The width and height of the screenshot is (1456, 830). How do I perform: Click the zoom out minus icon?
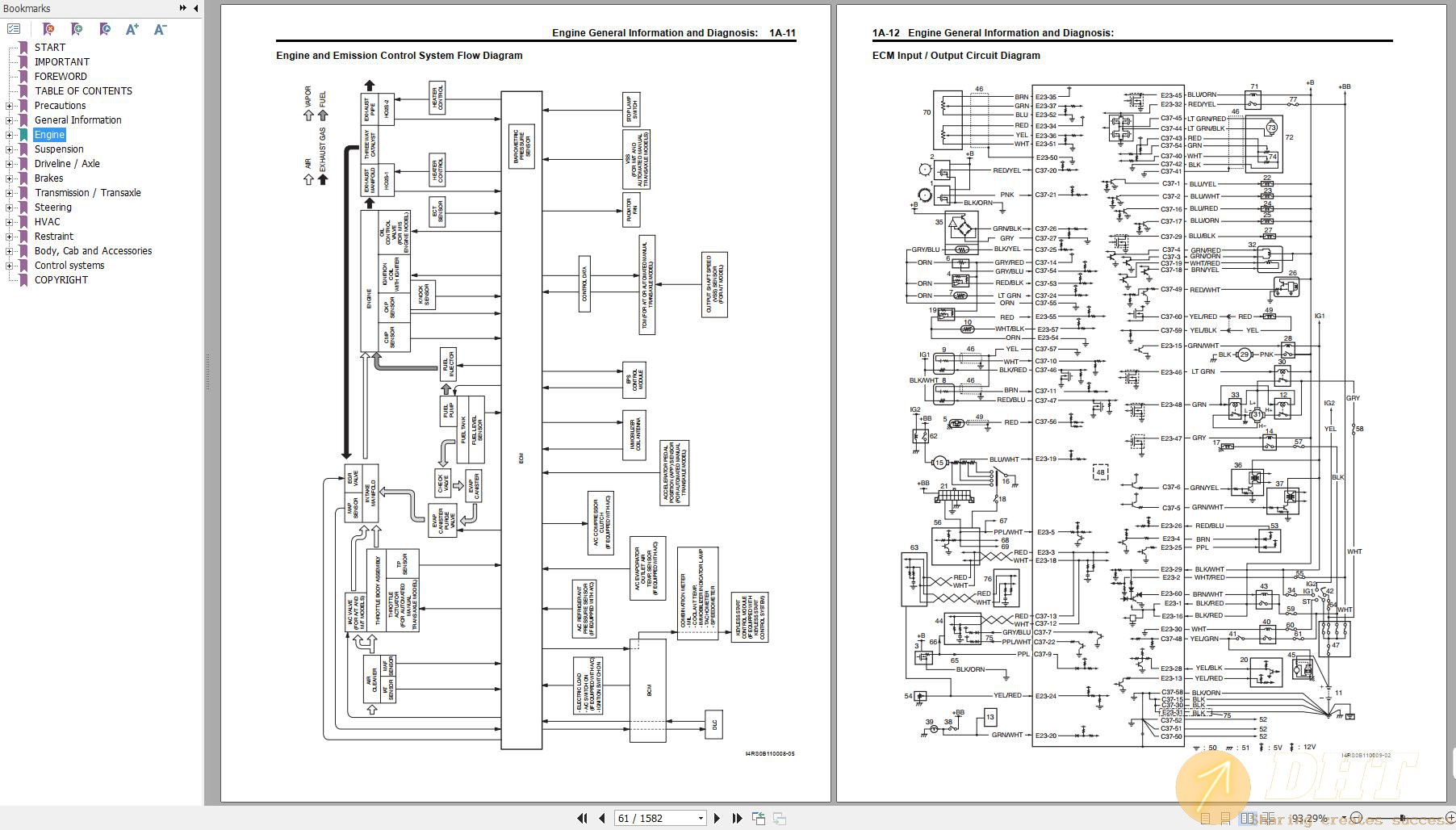[x=1356, y=818]
